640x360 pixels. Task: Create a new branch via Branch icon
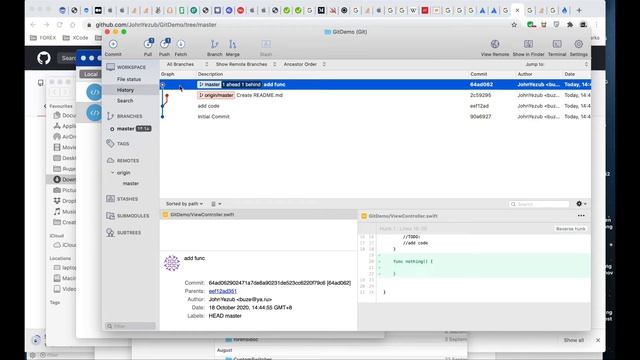[214, 44]
